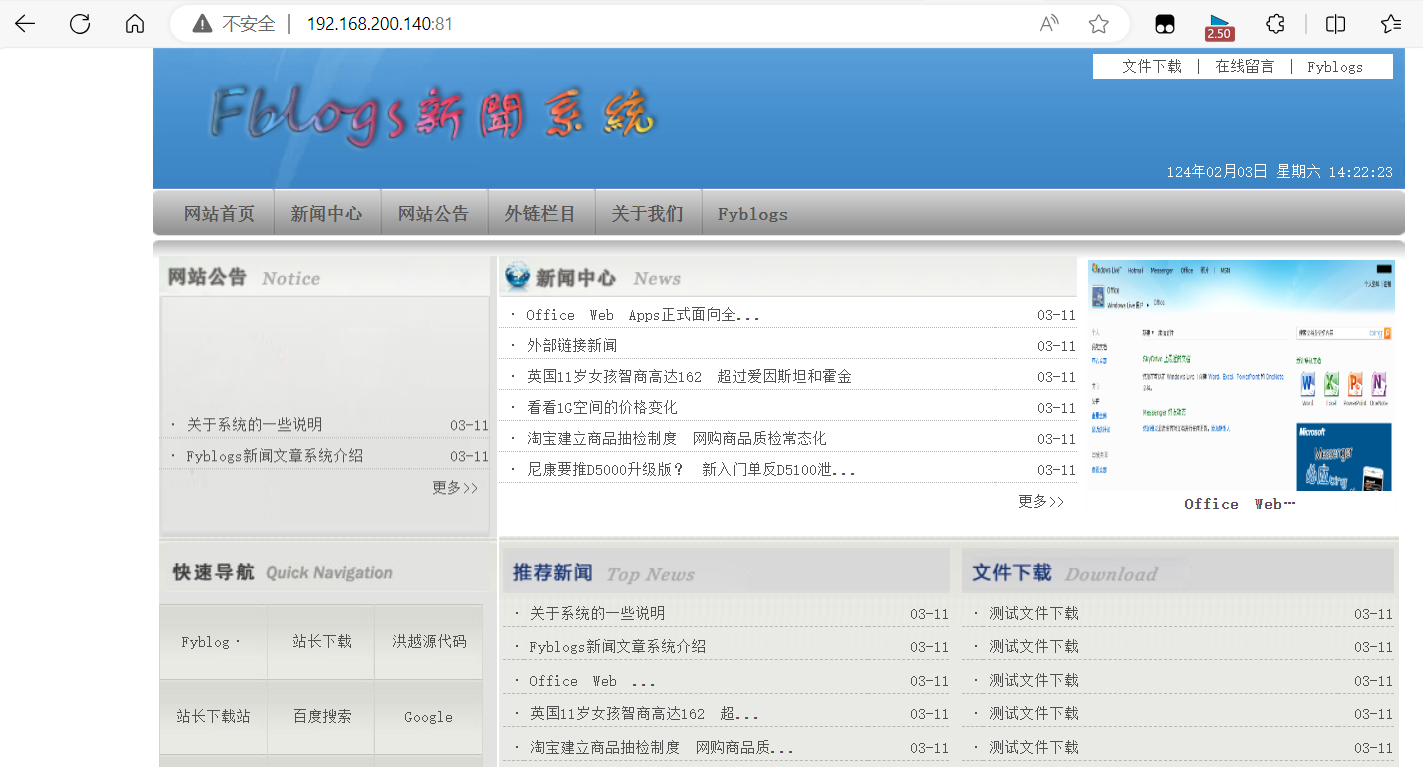Open the 关于我们 navigation item
This screenshot has width=1423, height=767.
(x=648, y=212)
